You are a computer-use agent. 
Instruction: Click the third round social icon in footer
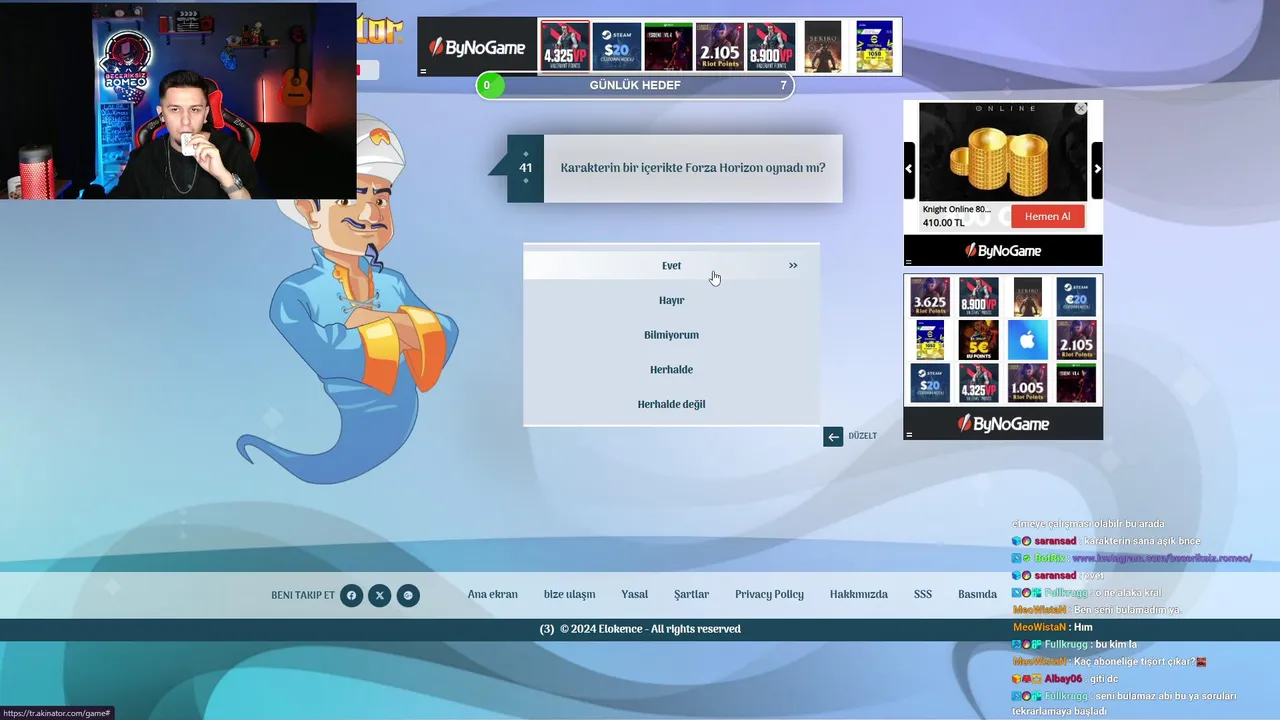point(407,595)
